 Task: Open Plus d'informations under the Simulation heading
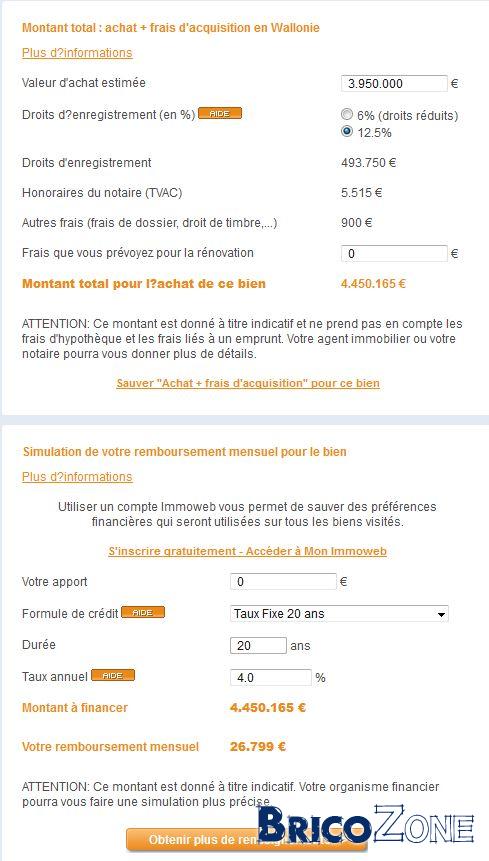77,477
